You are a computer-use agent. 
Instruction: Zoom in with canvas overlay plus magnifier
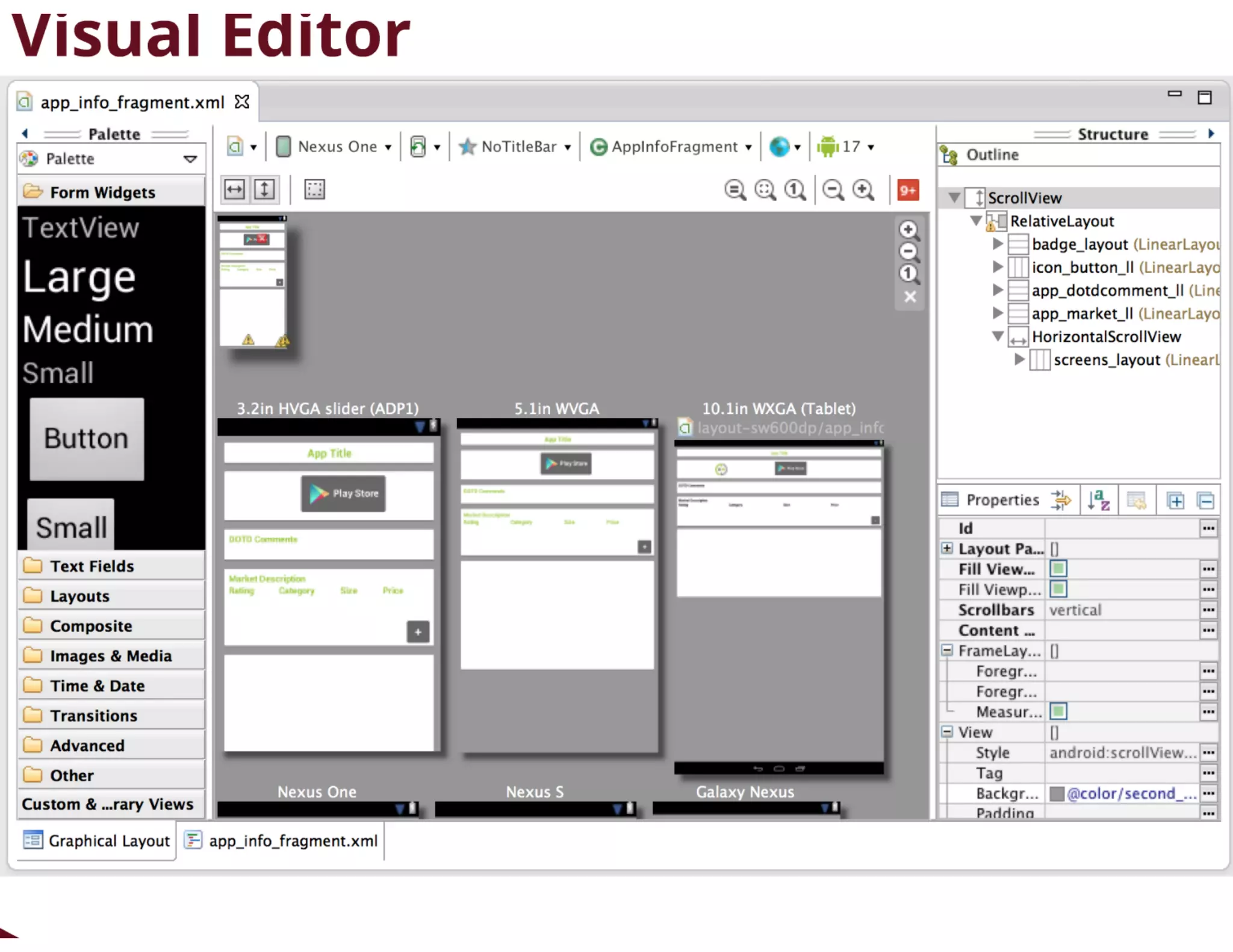[x=908, y=230]
